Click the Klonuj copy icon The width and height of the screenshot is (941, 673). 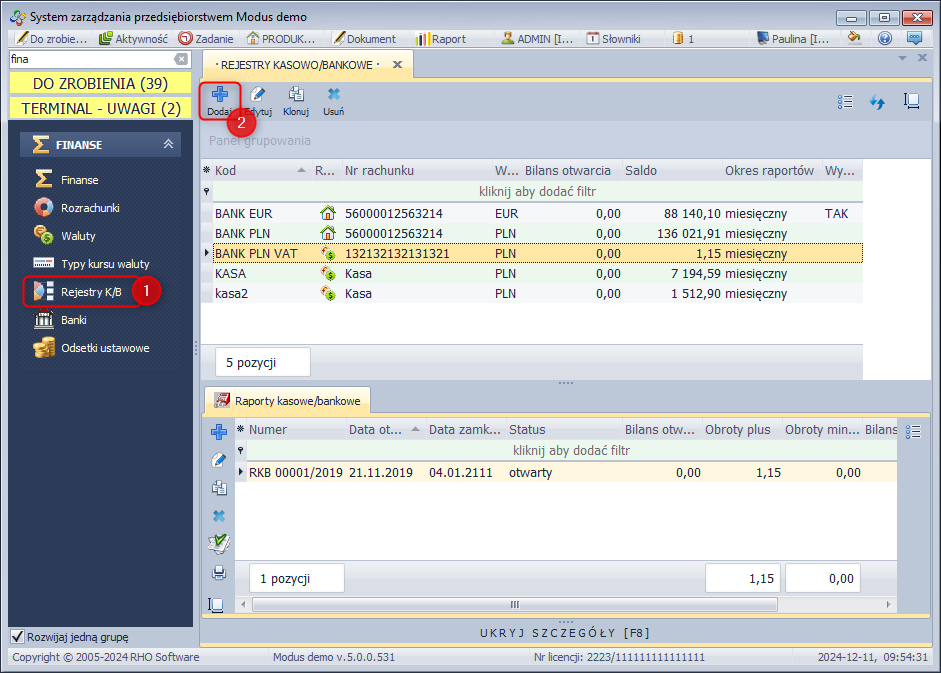(296, 95)
